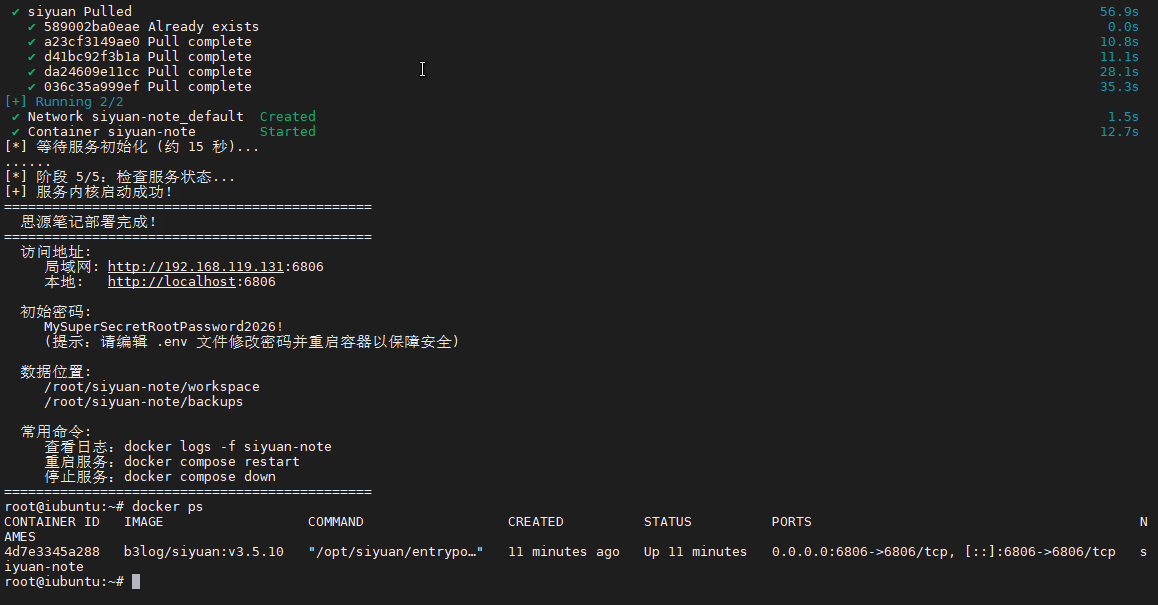Click layer 589002ba0eae Already exists

151,27
